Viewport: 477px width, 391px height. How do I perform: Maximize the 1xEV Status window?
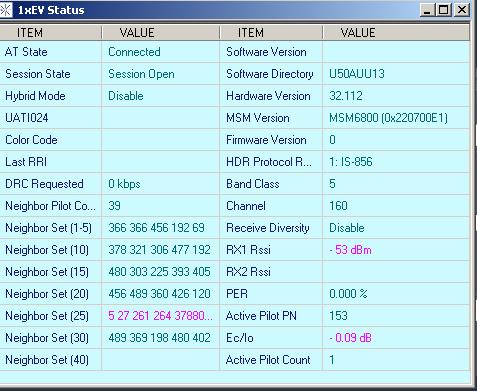pos(444,10)
